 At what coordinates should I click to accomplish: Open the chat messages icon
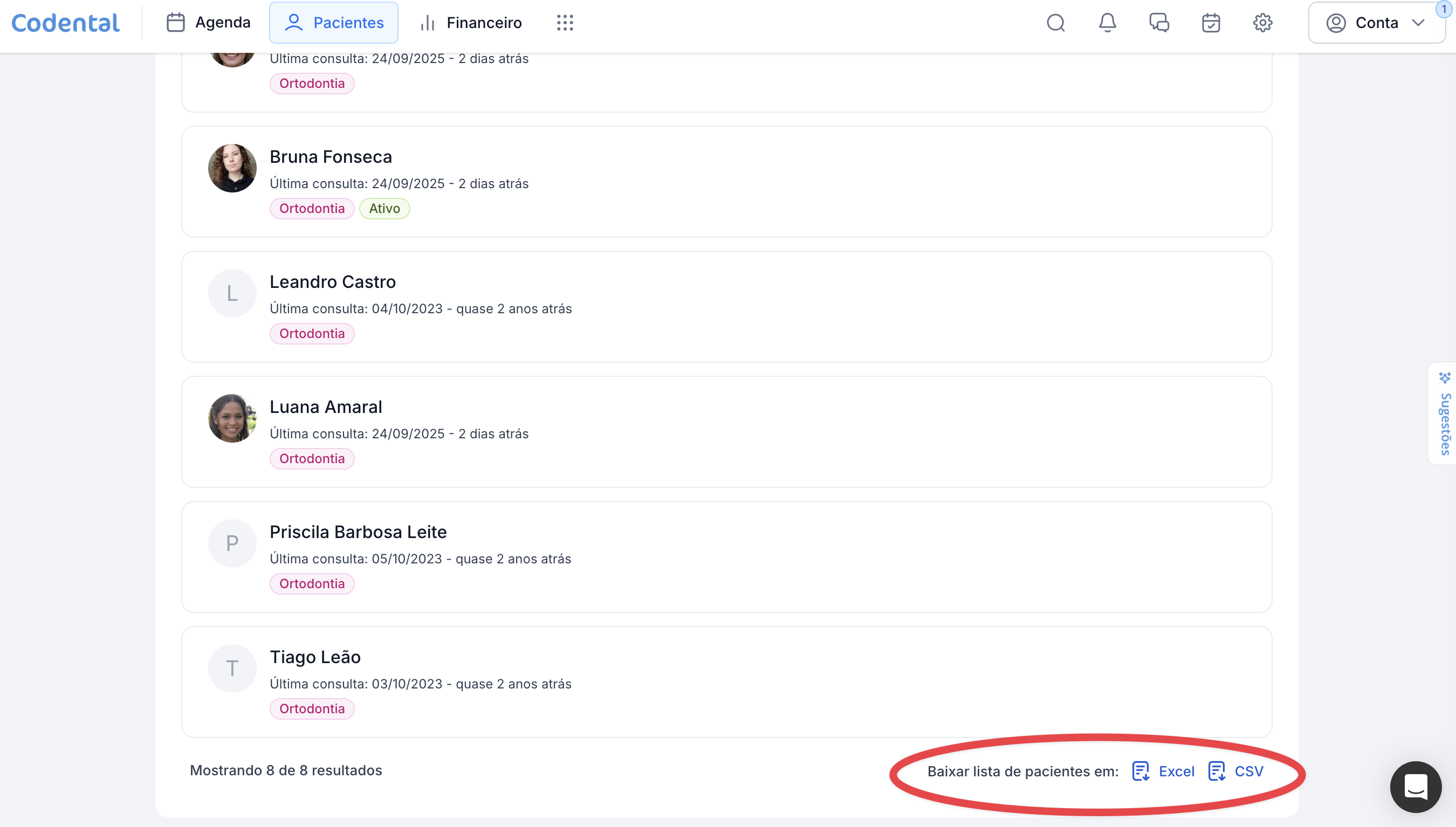[x=1159, y=23]
